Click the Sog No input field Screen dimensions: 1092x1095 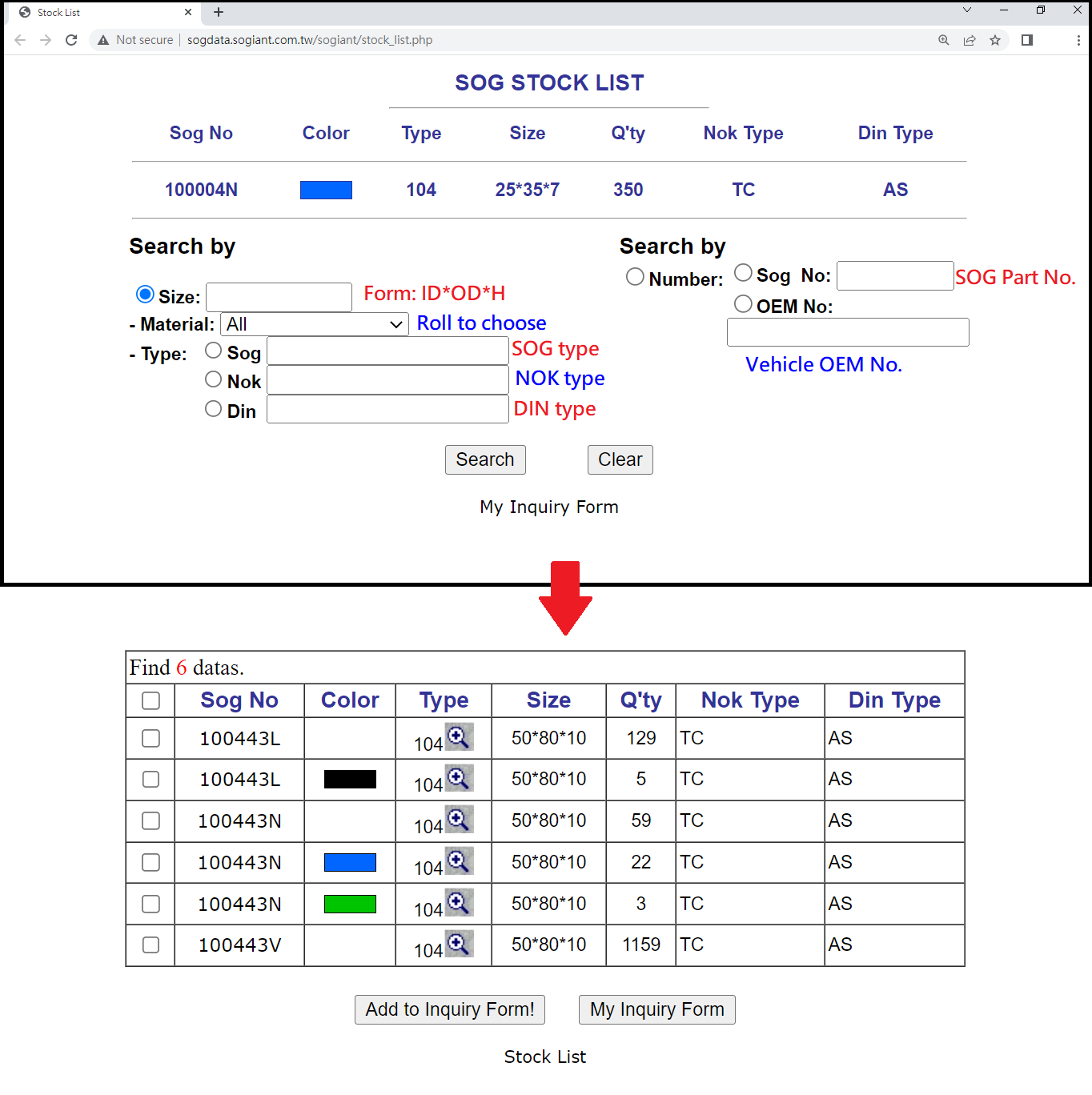pos(895,275)
